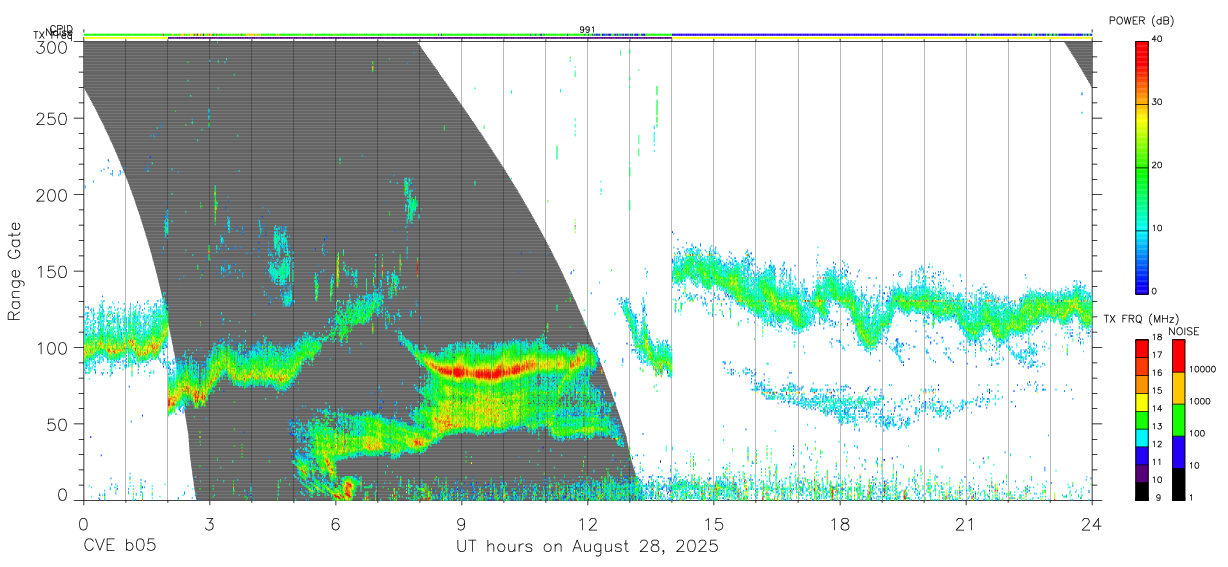Select the green 13–14 MHz frequency swatch
The width and height of the screenshot is (1228, 567).
(x=1142, y=420)
